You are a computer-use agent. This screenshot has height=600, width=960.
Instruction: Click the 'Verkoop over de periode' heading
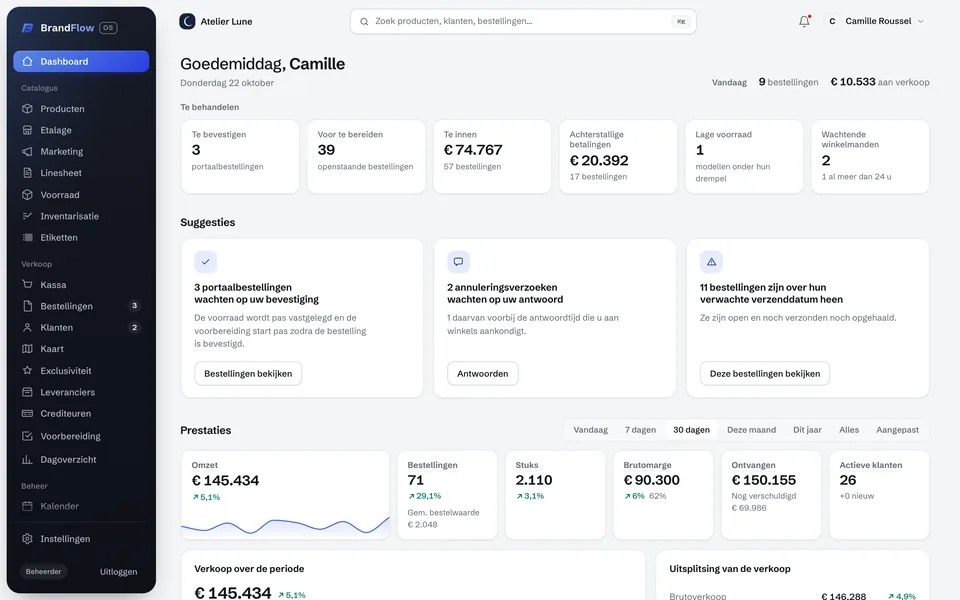249,569
